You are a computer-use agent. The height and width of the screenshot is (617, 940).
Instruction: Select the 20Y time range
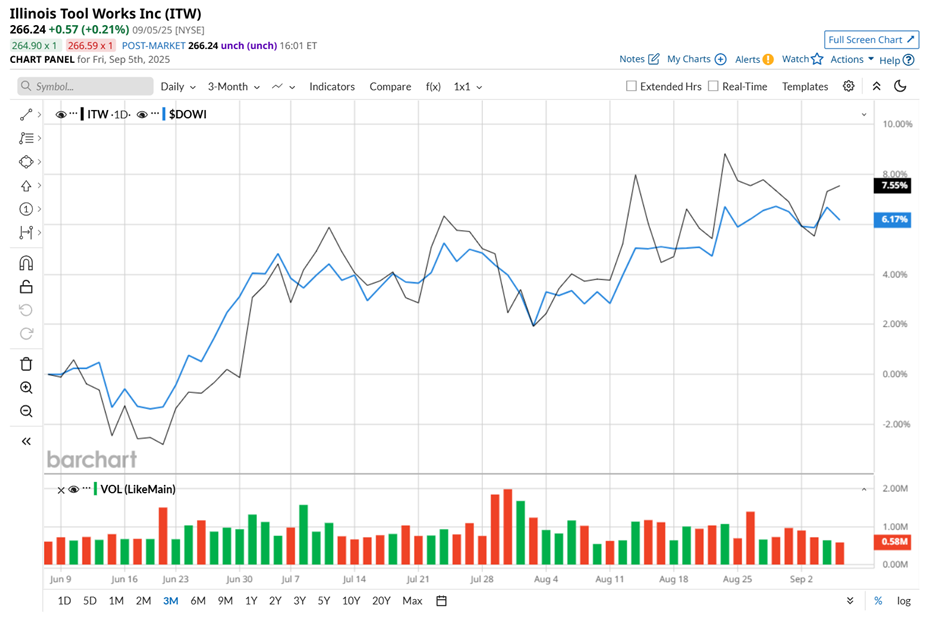click(381, 601)
